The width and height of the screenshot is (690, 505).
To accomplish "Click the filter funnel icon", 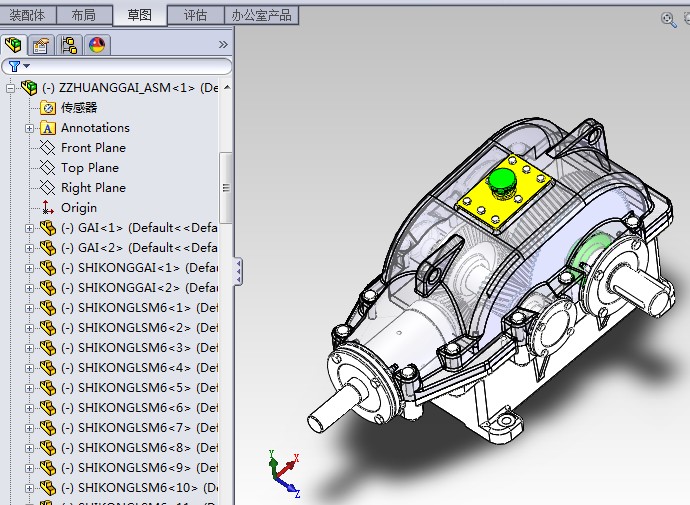I will pyautogui.click(x=14, y=66).
